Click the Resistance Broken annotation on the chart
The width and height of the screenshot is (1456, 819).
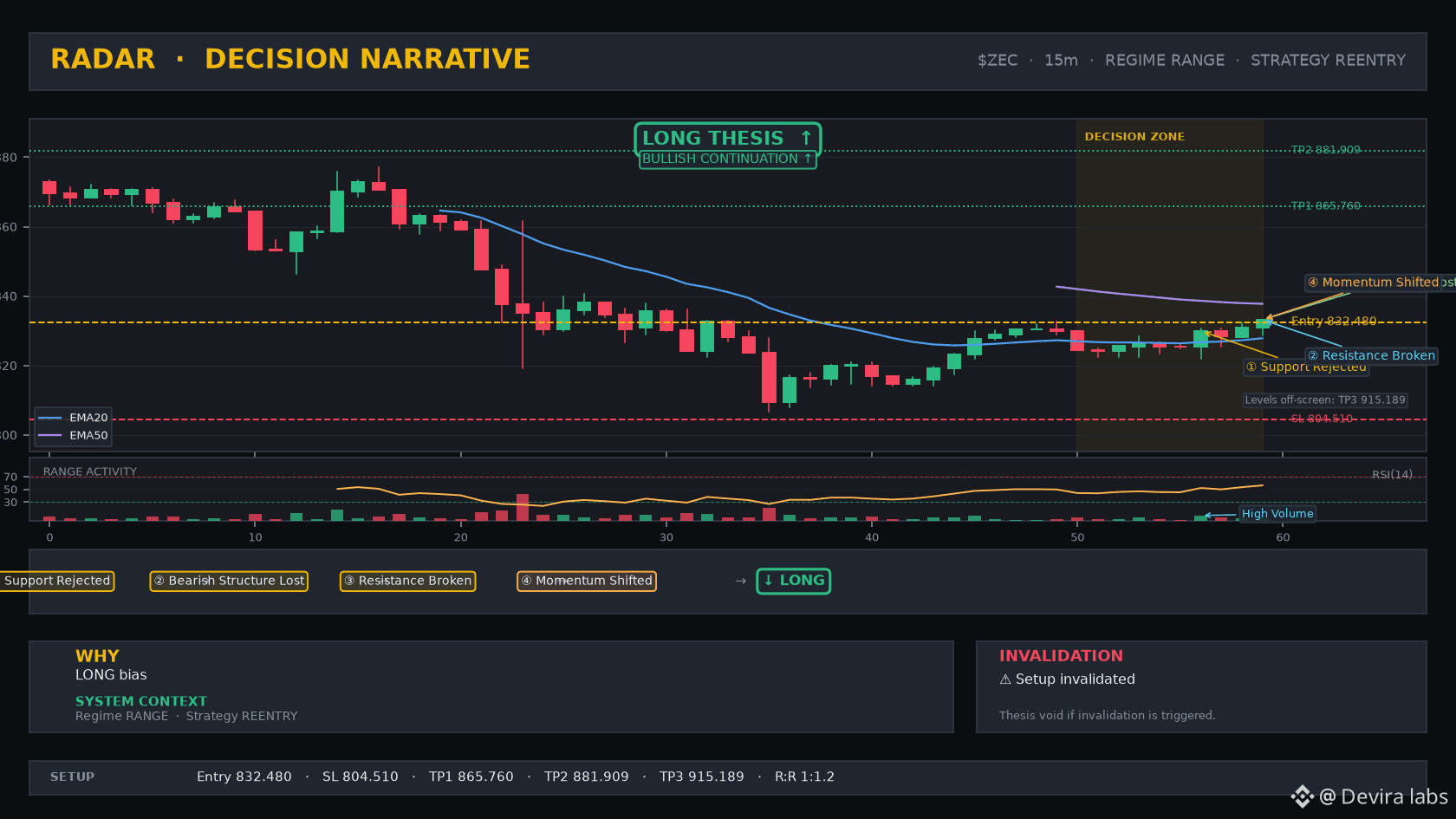click(1371, 356)
